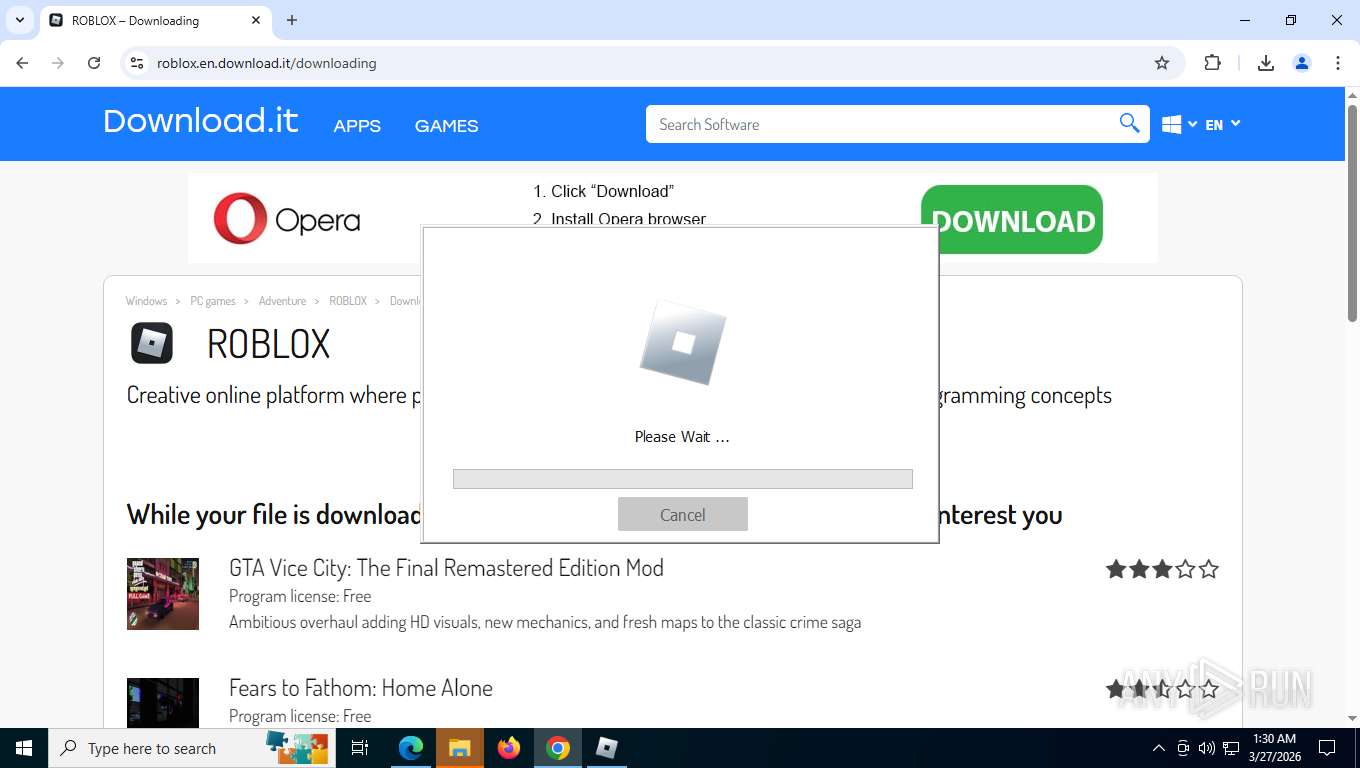Screen dimensions: 1360x768
Task: Click the Adventure breadcrumb link
Action: (x=282, y=301)
